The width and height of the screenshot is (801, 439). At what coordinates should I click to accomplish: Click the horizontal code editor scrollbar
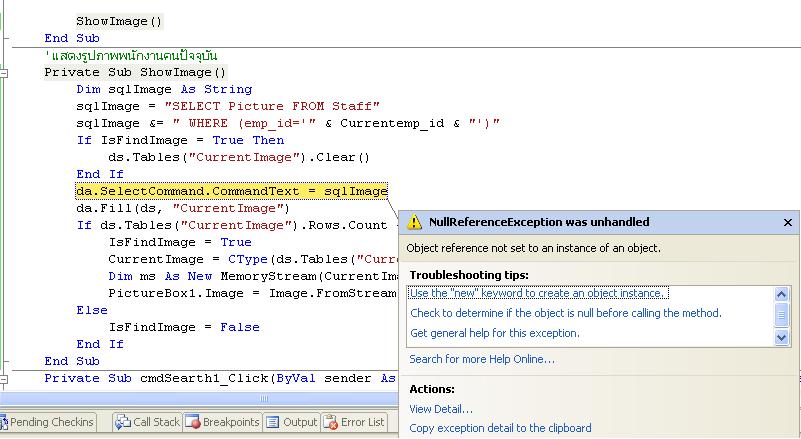click(264, 399)
